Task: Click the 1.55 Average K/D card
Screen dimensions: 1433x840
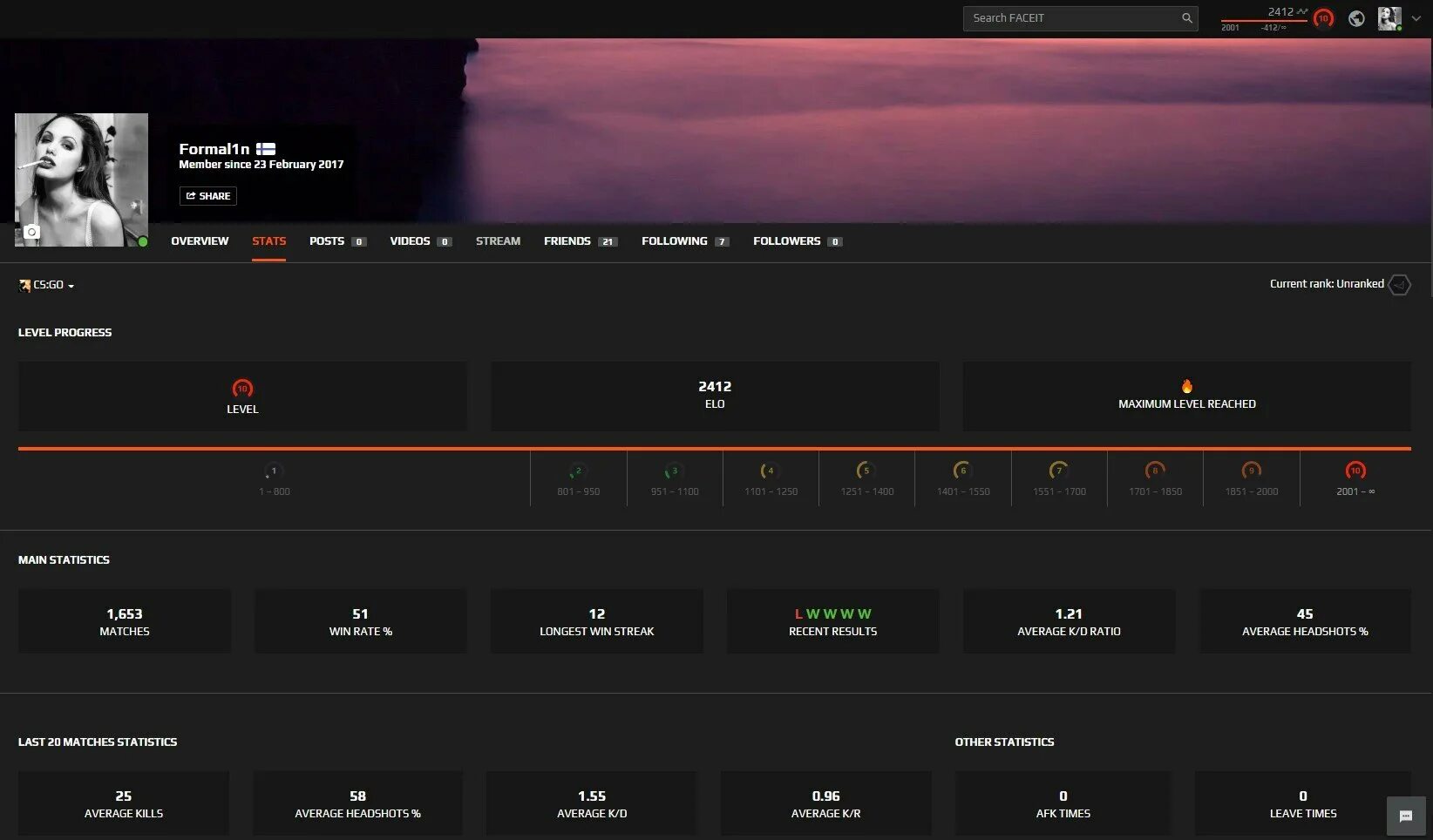Action: pyautogui.click(x=592, y=803)
